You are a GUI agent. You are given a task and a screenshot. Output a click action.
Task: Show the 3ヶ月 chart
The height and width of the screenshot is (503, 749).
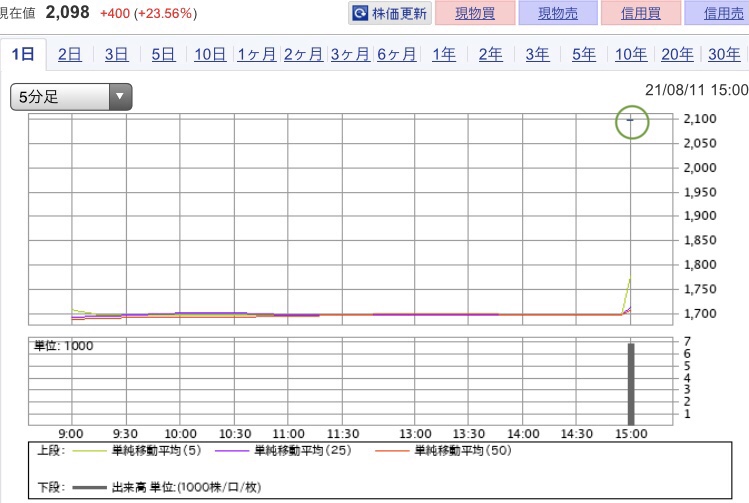pyautogui.click(x=350, y=54)
